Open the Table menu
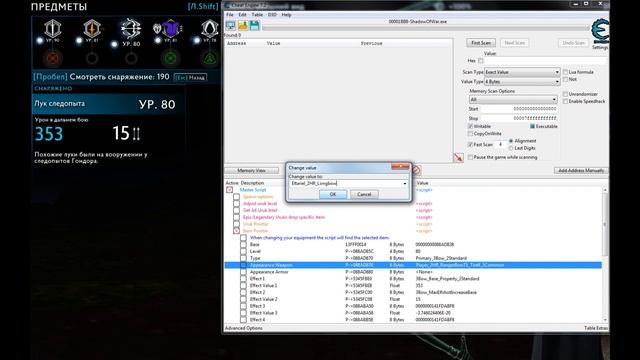Screen dimensions: 640x360 [257, 15]
